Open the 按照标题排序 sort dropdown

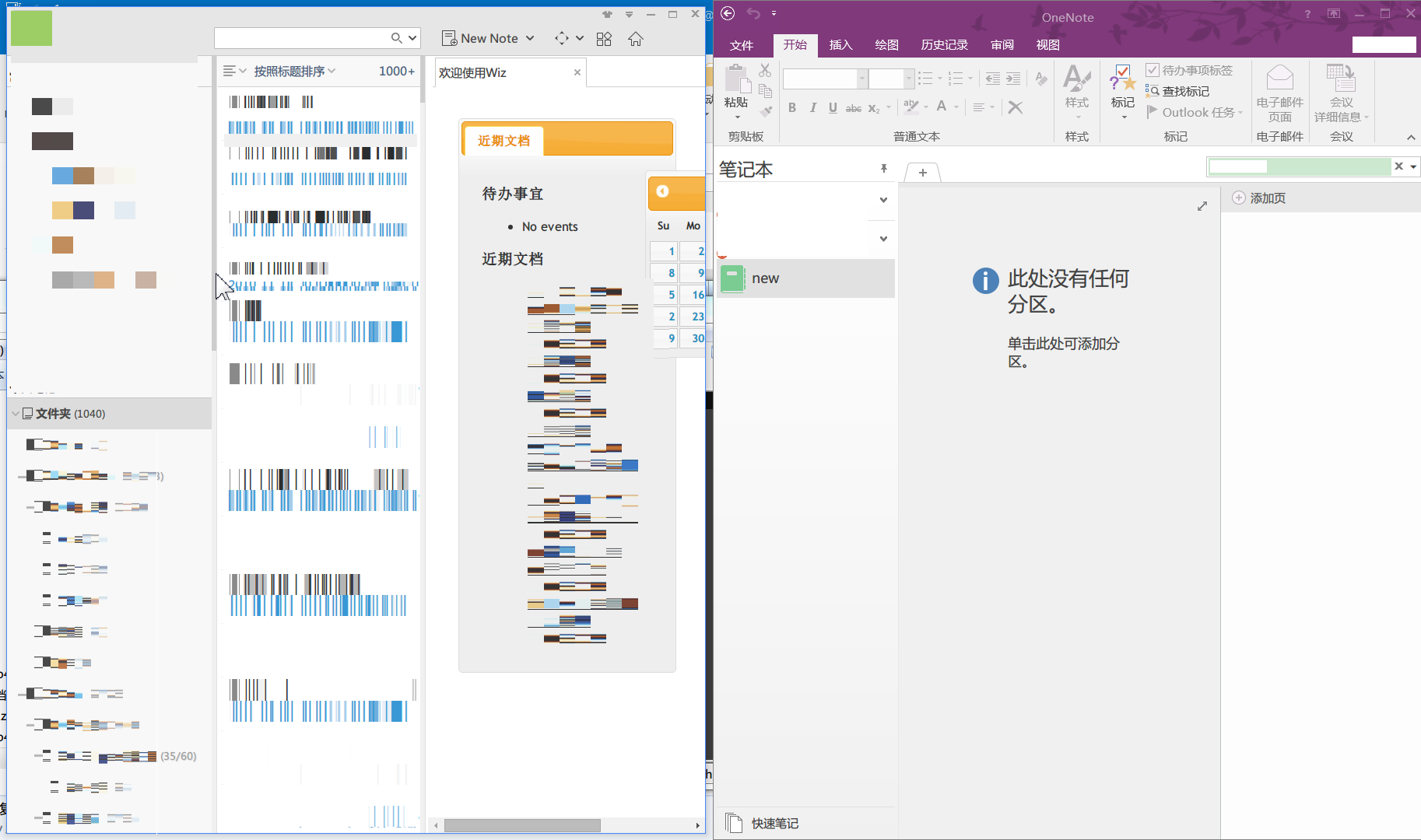coord(294,71)
